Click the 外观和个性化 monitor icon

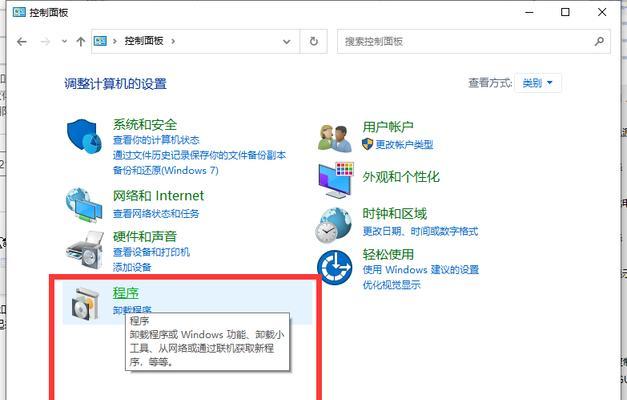point(336,180)
